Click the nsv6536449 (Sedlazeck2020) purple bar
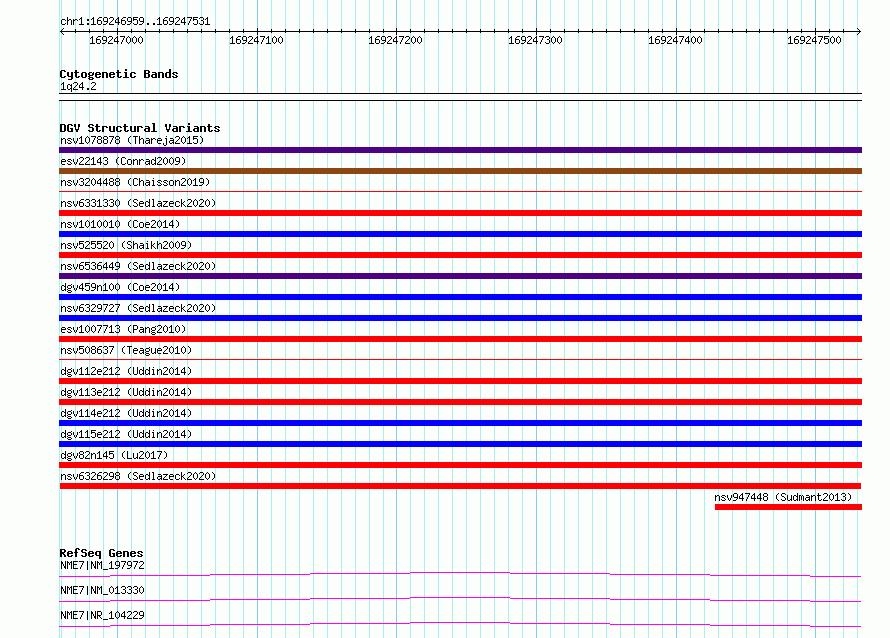The height and width of the screenshot is (638, 890). tap(460, 276)
